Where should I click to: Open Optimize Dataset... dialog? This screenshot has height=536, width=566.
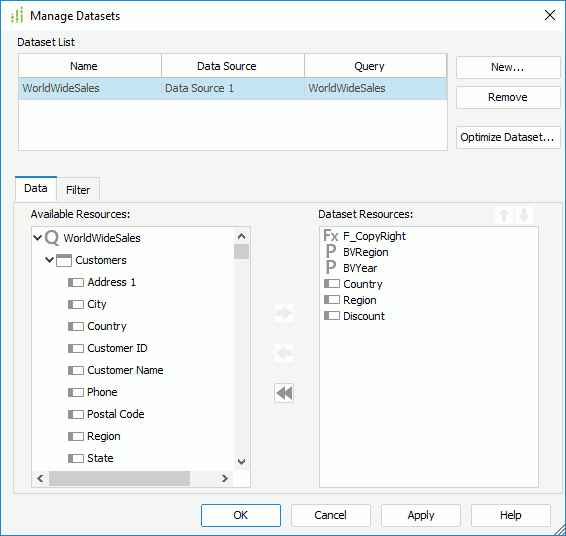508,137
